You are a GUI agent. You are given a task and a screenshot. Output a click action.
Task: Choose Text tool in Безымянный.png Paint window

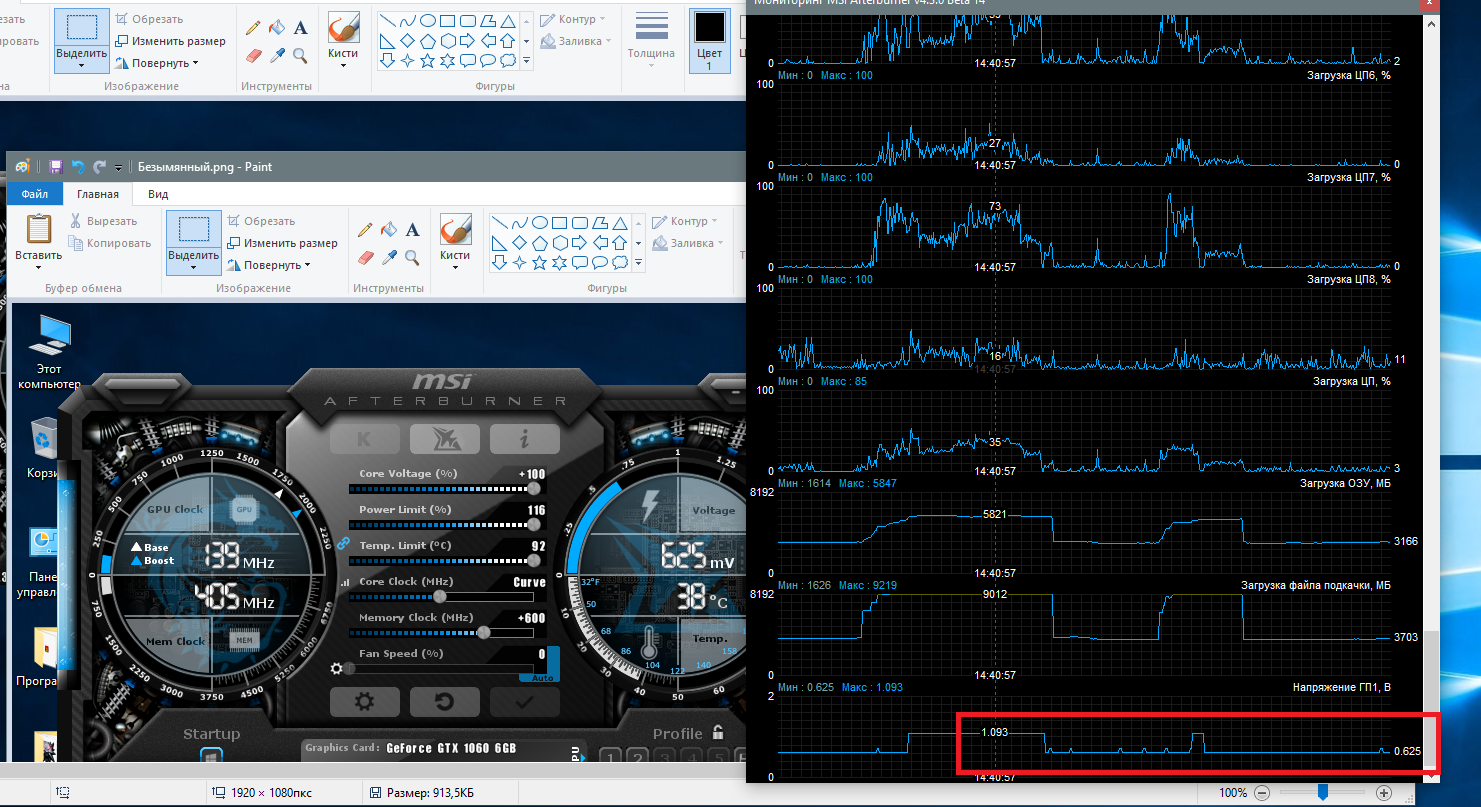point(413,231)
